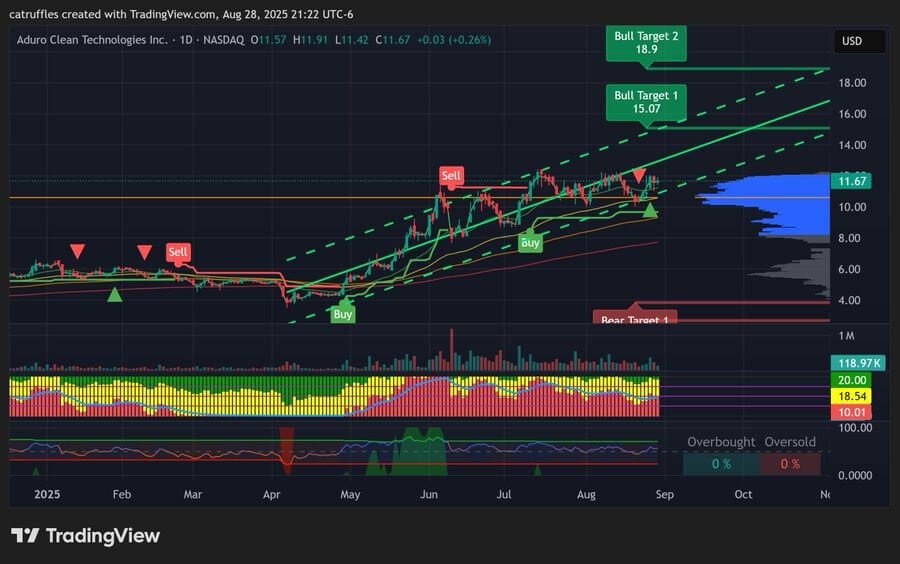
Task: Click the 6.00 price axis label
Action: point(849,269)
